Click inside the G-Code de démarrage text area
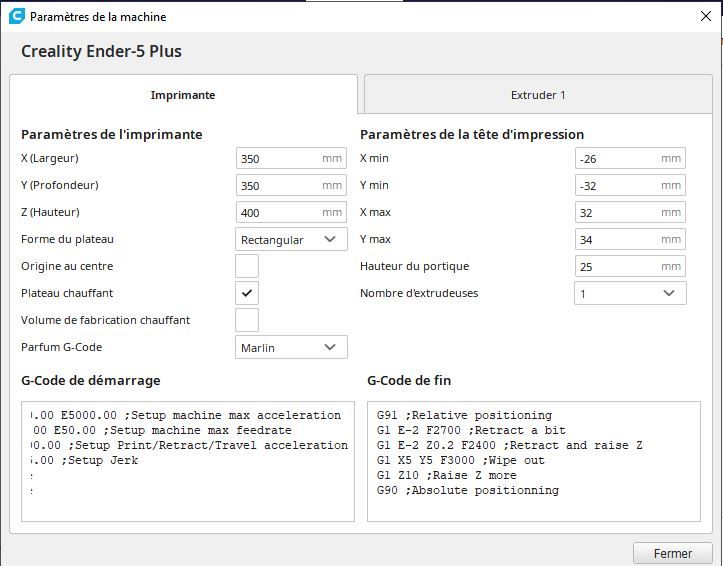The image size is (723, 566). tap(188, 461)
